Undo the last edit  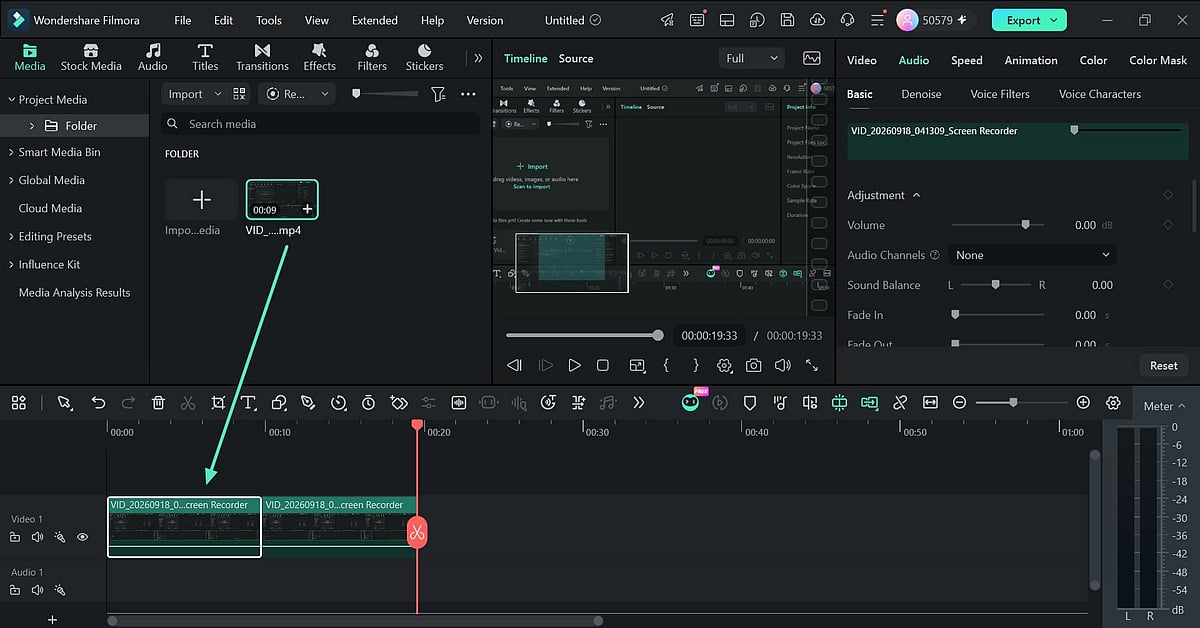pos(98,402)
